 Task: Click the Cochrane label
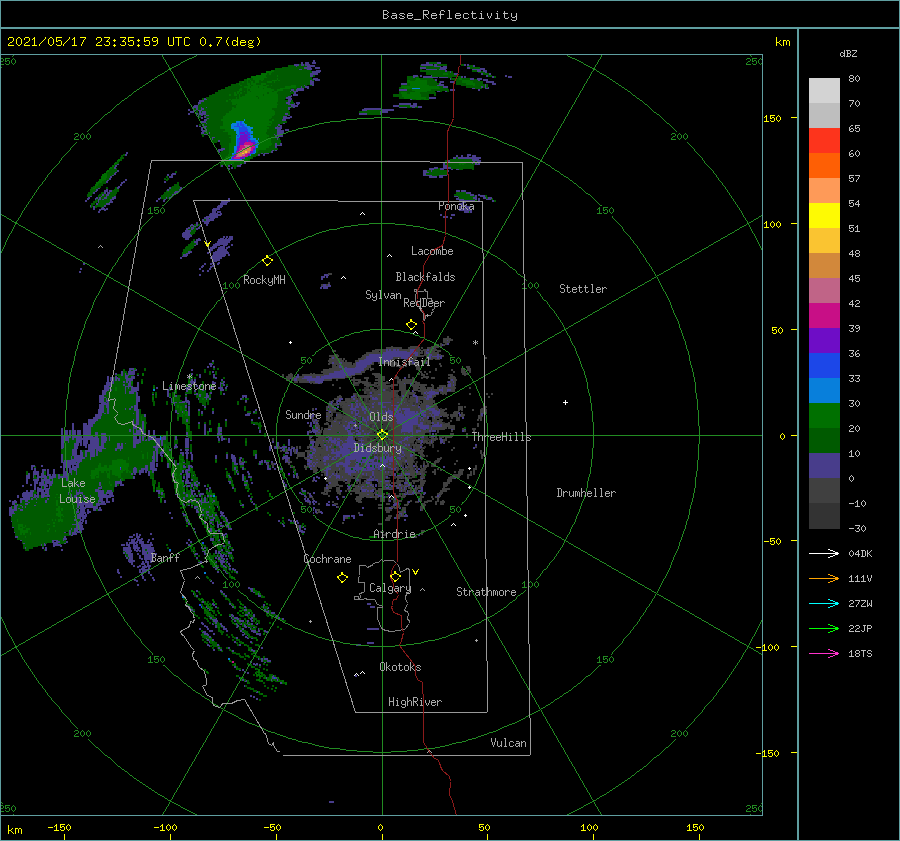(x=327, y=559)
